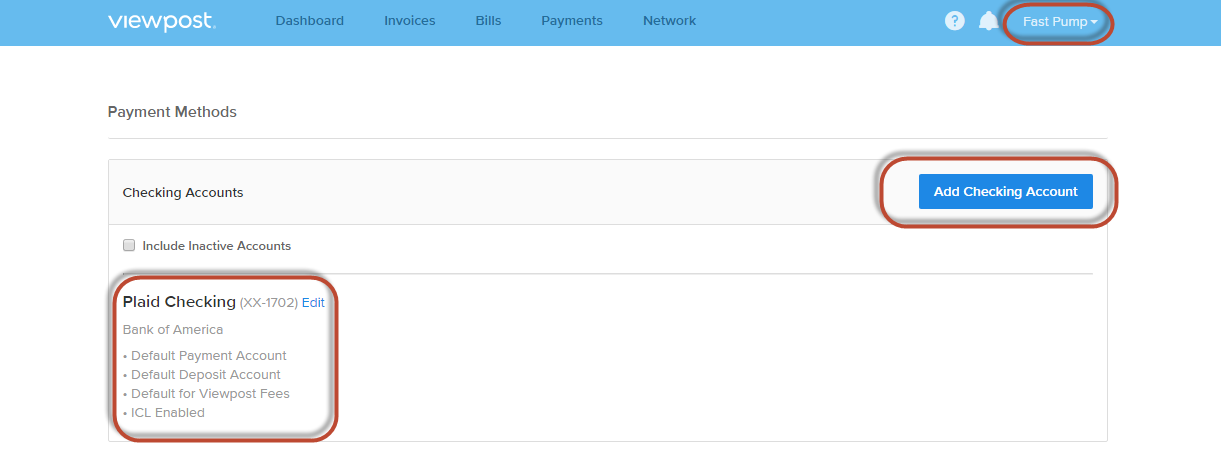Open the Bills menu
Screen dimensions: 1221x457
(x=489, y=21)
